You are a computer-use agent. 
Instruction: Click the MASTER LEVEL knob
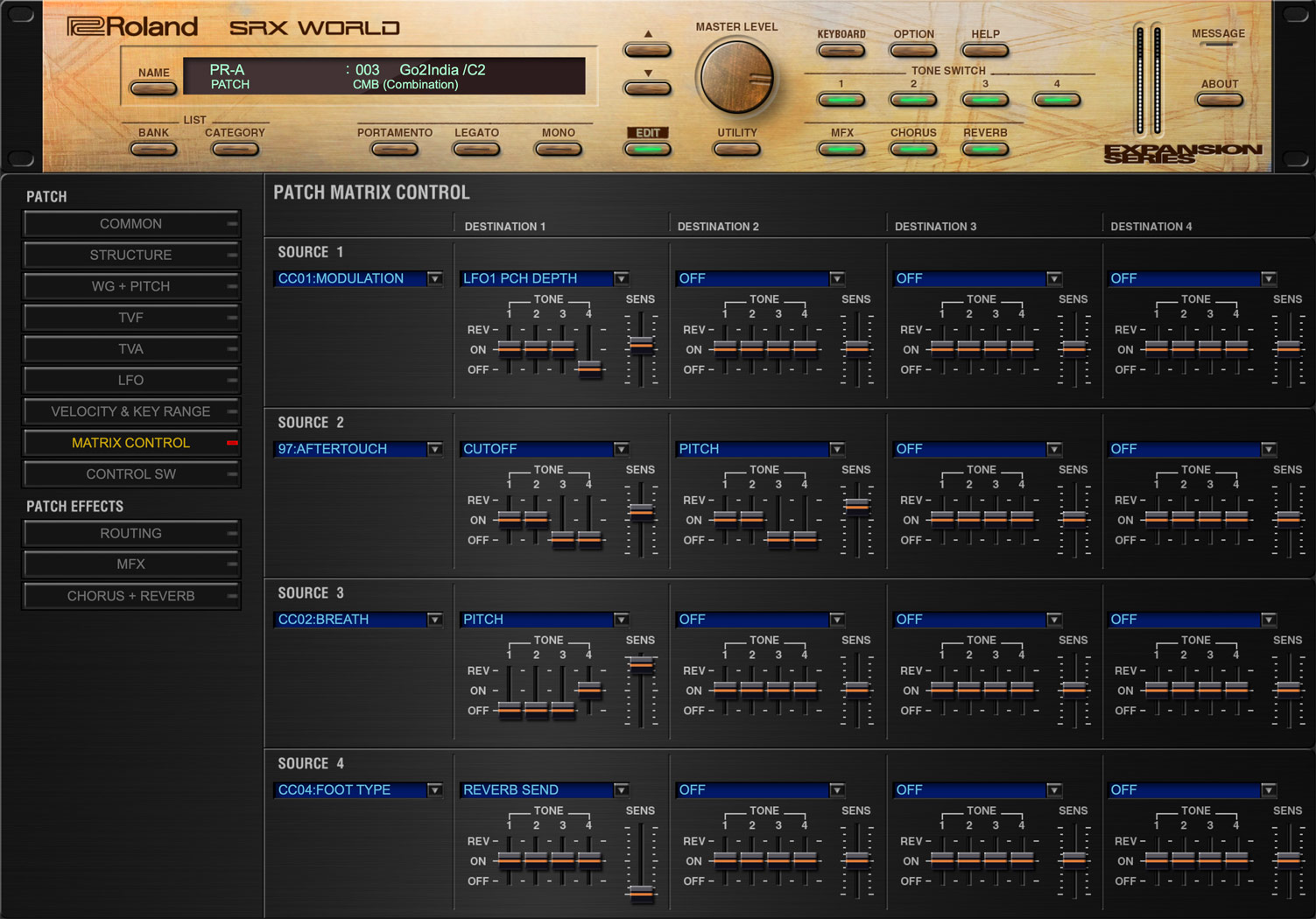pyautogui.click(x=737, y=77)
